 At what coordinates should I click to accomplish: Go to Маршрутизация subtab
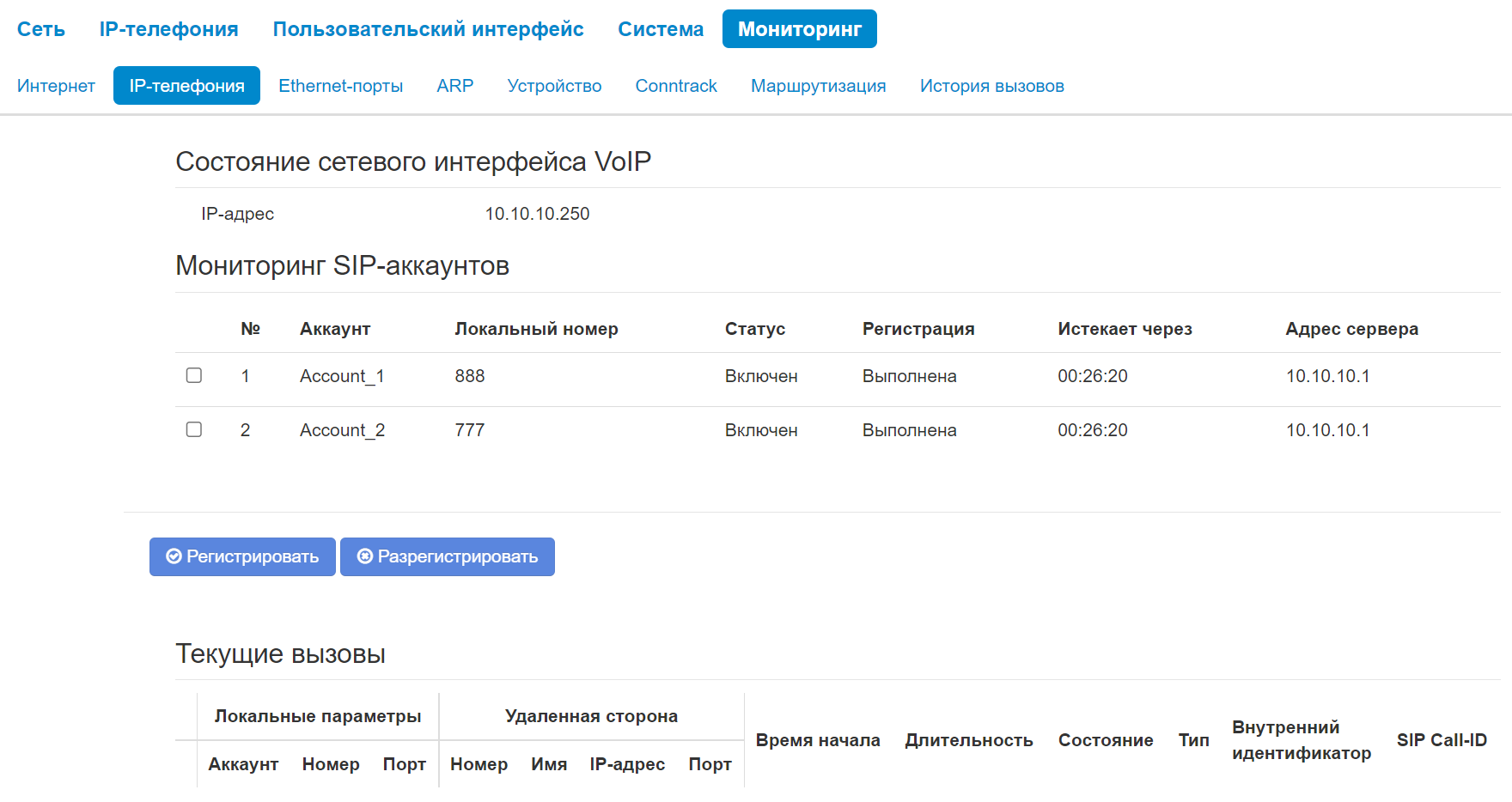818,86
